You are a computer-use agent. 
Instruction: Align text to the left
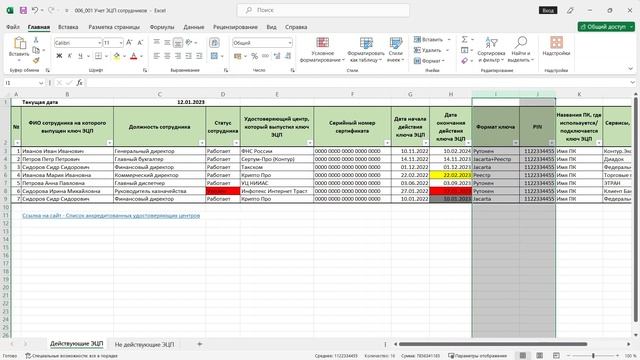tap(157, 56)
